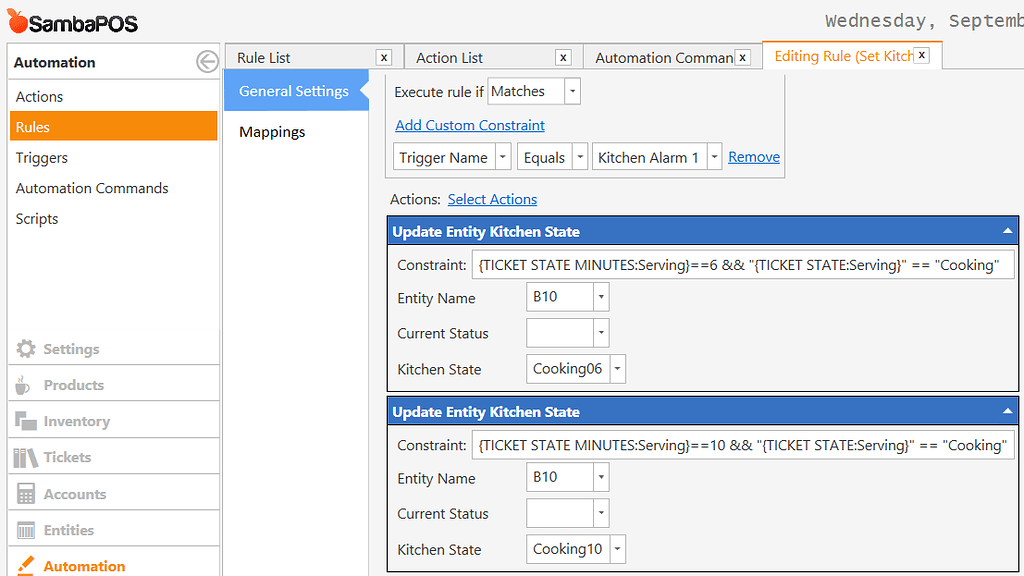Open the Kitchen State Cooking06 dropdown
The image size is (1024, 576).
pyautogui.click(x=617, y=369)
